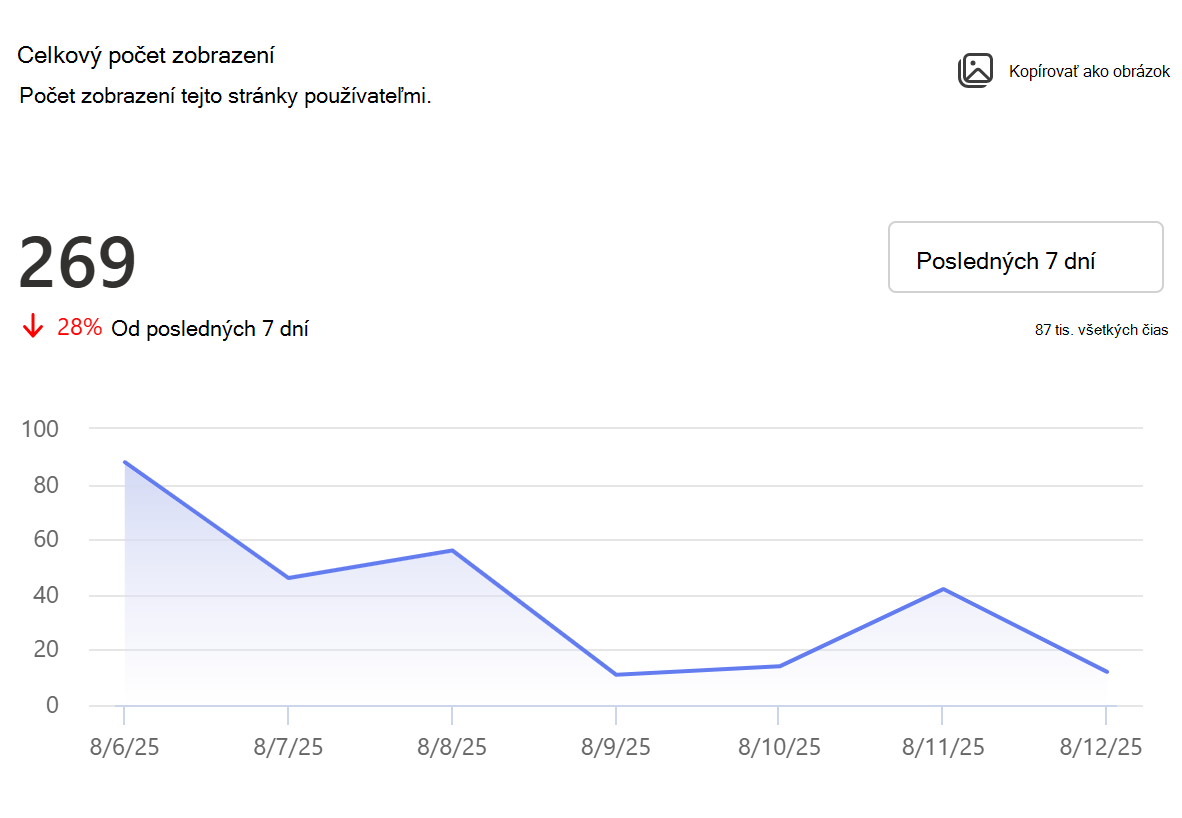Click the page views description subtitle
The height and width of the screenshot is (818, 1182).
[225, 97]
